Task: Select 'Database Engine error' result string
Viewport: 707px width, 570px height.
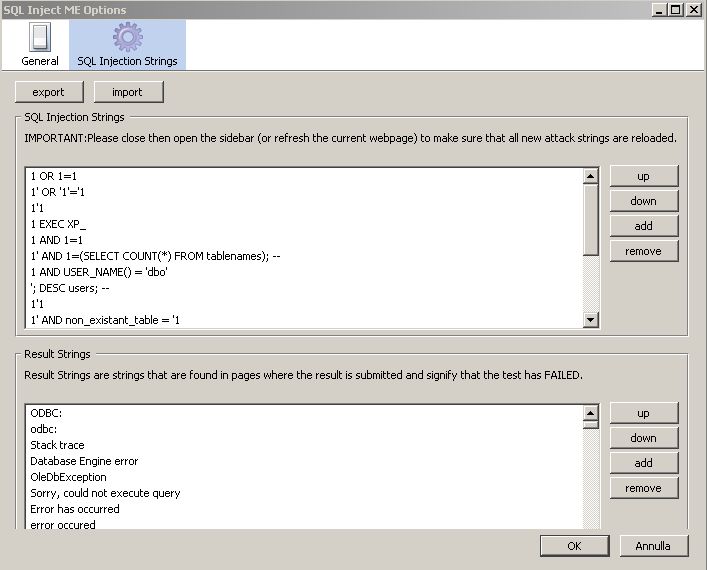Action: click(304, 461)
